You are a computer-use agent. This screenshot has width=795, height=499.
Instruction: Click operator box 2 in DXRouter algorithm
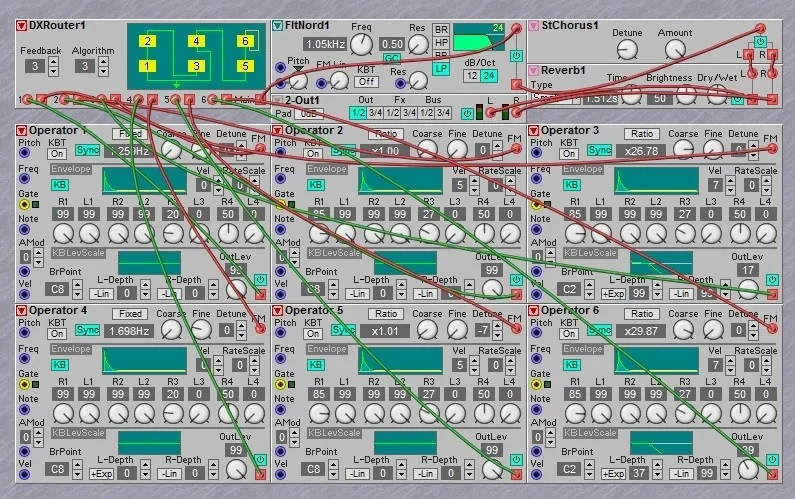(147, 41)
